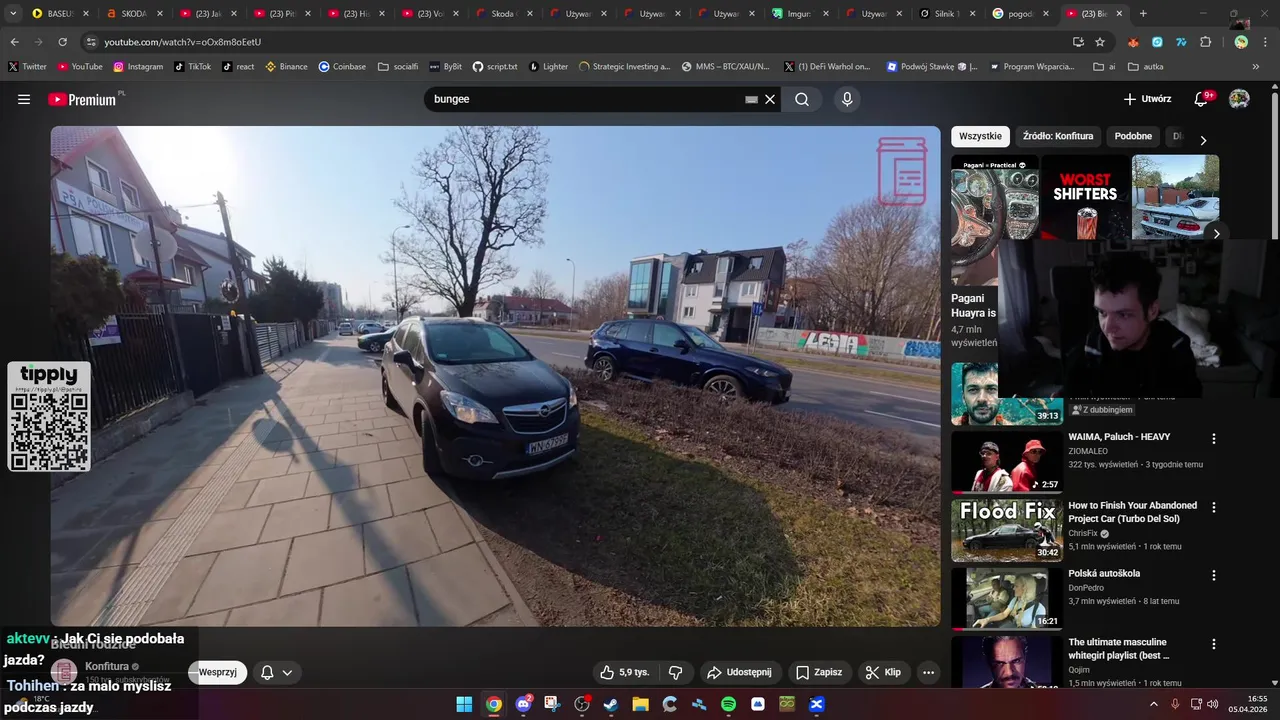Click the Utwórz create button

click(x=1147, y=99)
